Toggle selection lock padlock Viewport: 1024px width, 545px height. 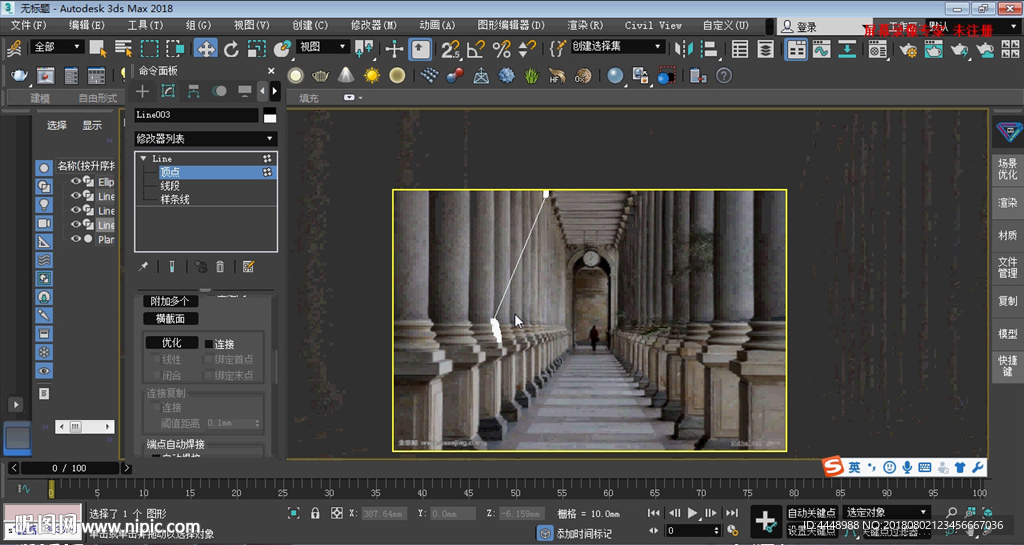pos(315,513)
